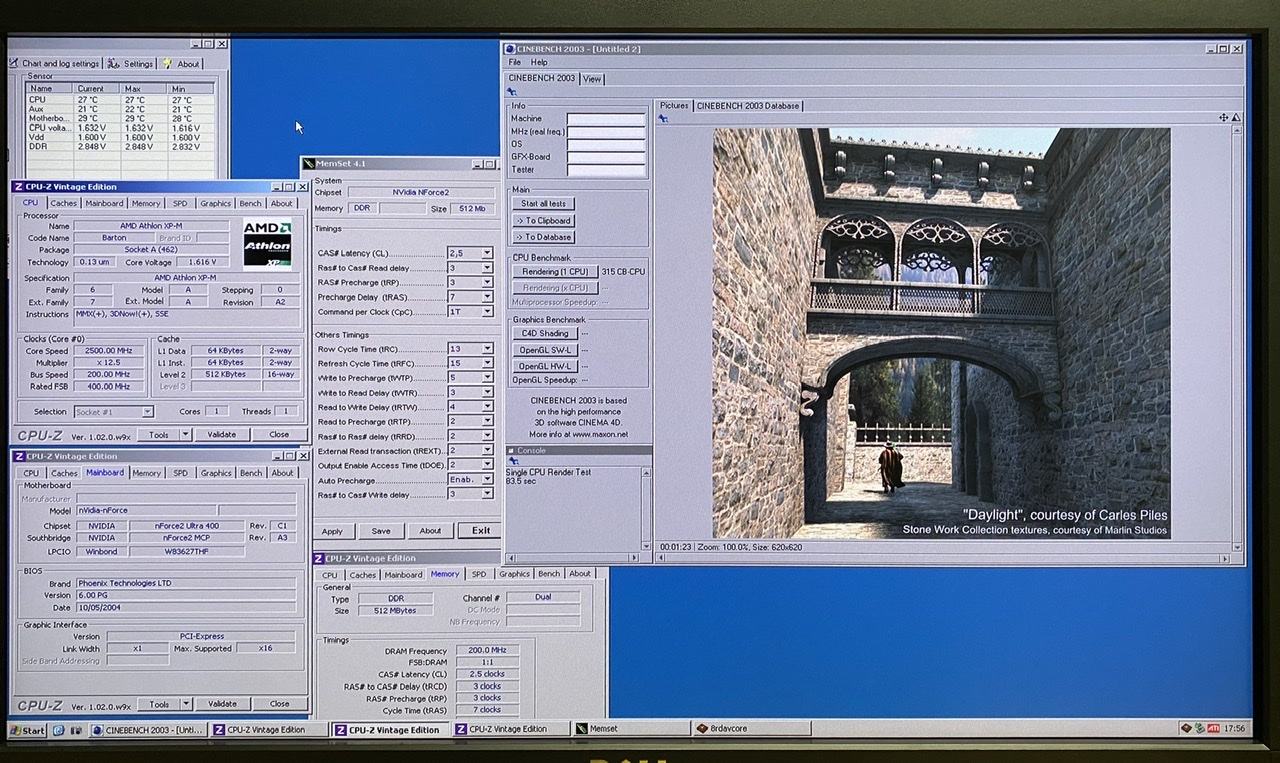Click the Apply button in MemSet
Viewport: 1280px width, 763px height.
332,531
